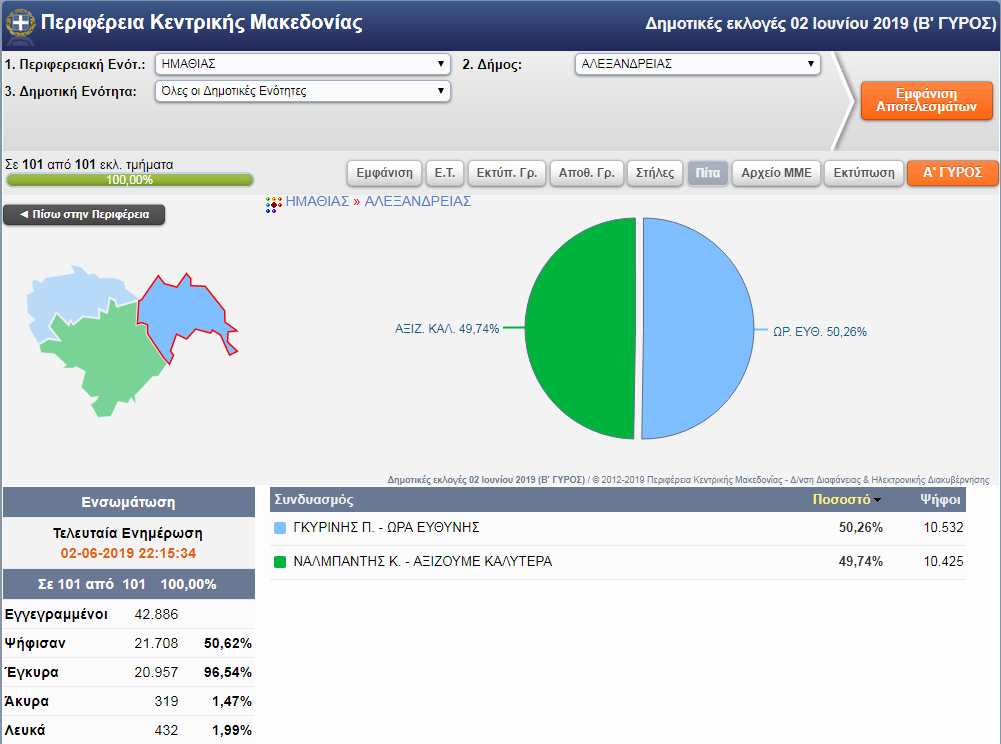Sort by Ποσοστό column arrow
Image resolution: width=1001 pixels, height=744 pixels.
(878, 500)
